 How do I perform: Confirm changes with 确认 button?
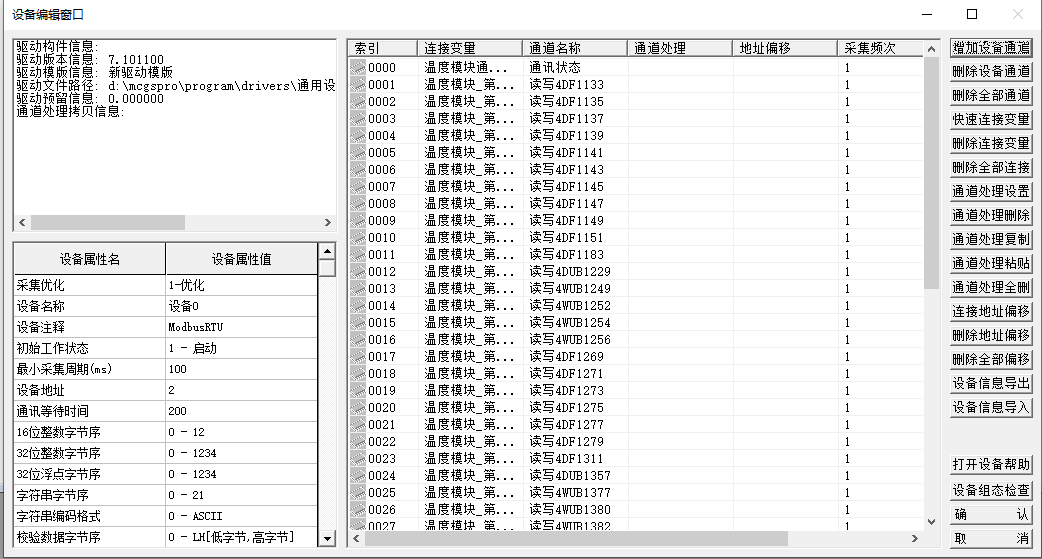click(990, 515)
